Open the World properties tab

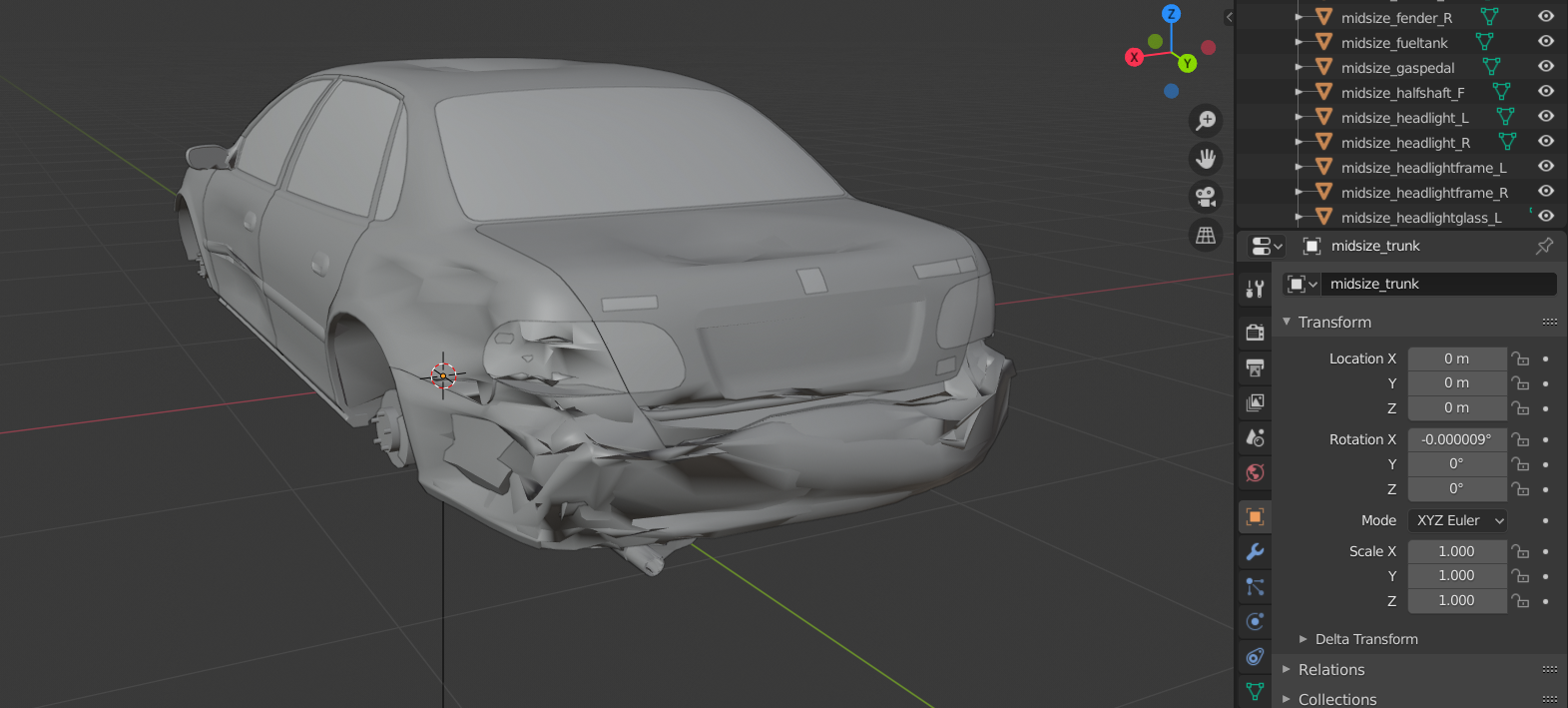click(x=1255, y=472)
